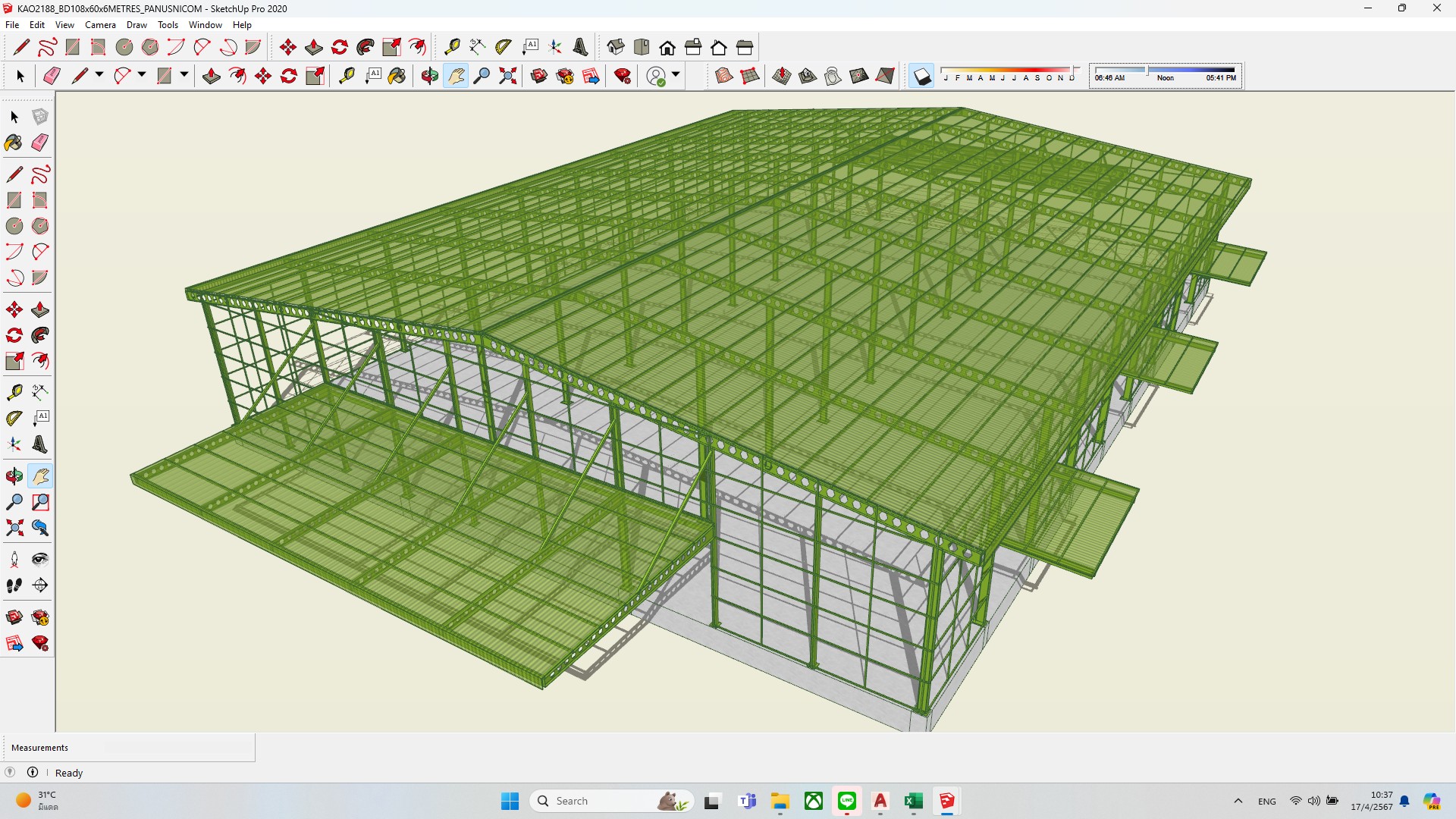Pick the Paint Bucket tool in left panel
This screenshot has width=1456, height=819.
(x=14, y=143)
